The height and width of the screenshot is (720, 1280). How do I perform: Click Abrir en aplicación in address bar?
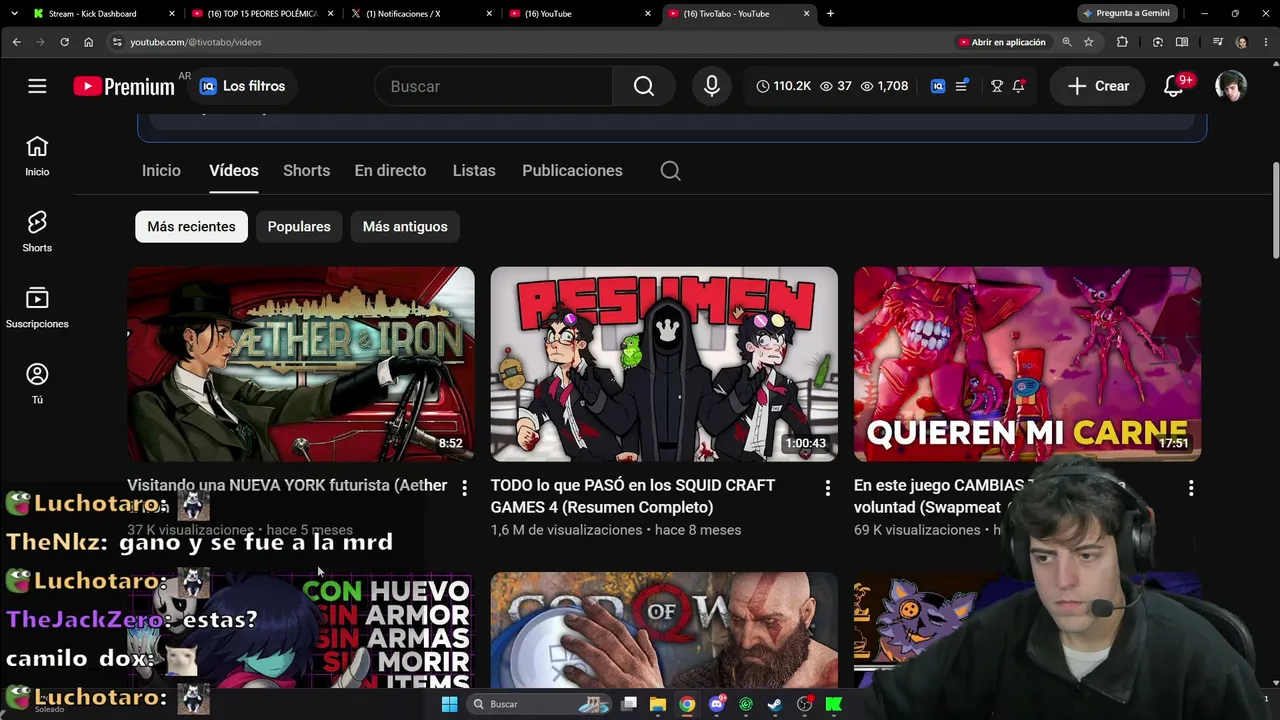coord(1002,42)
